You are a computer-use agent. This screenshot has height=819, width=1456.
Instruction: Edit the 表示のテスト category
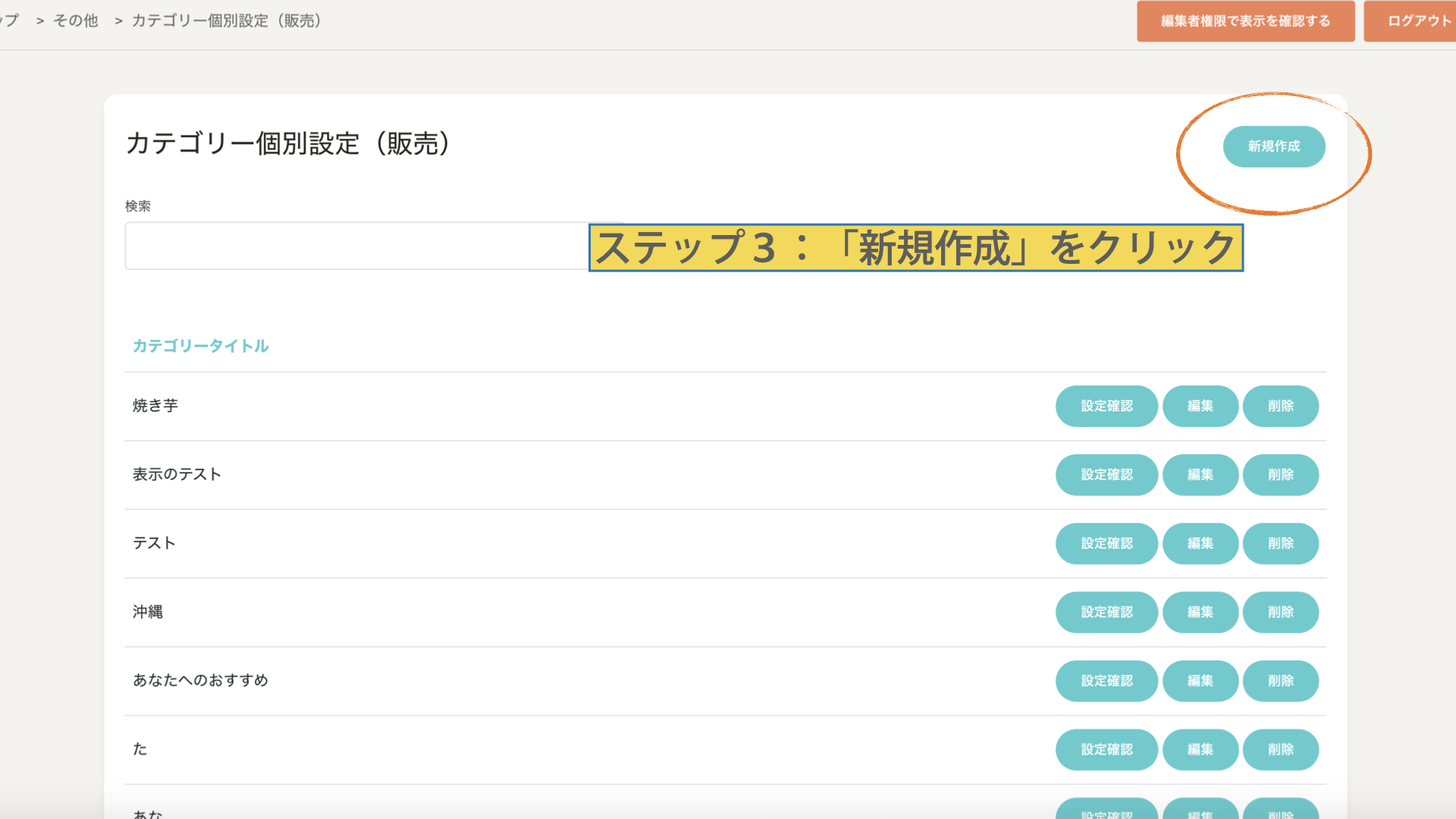point(1200,475)
